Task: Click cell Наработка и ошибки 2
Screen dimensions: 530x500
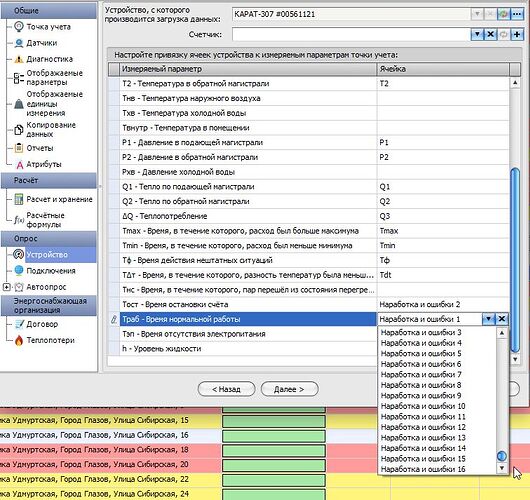Action: [443, 304]
